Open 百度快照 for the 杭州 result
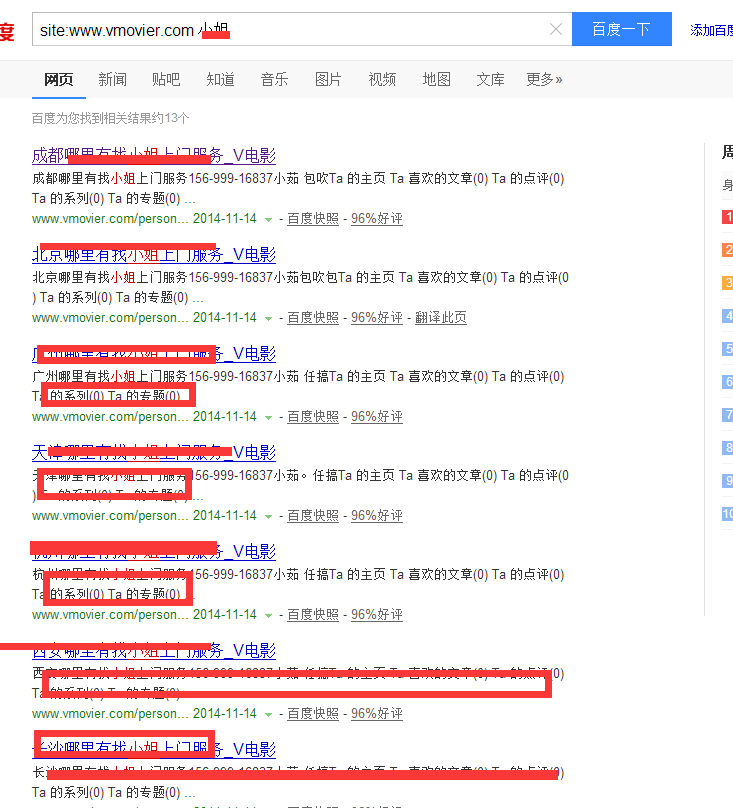This screenshot has width=733, height=808. click(x=313, y=614)
